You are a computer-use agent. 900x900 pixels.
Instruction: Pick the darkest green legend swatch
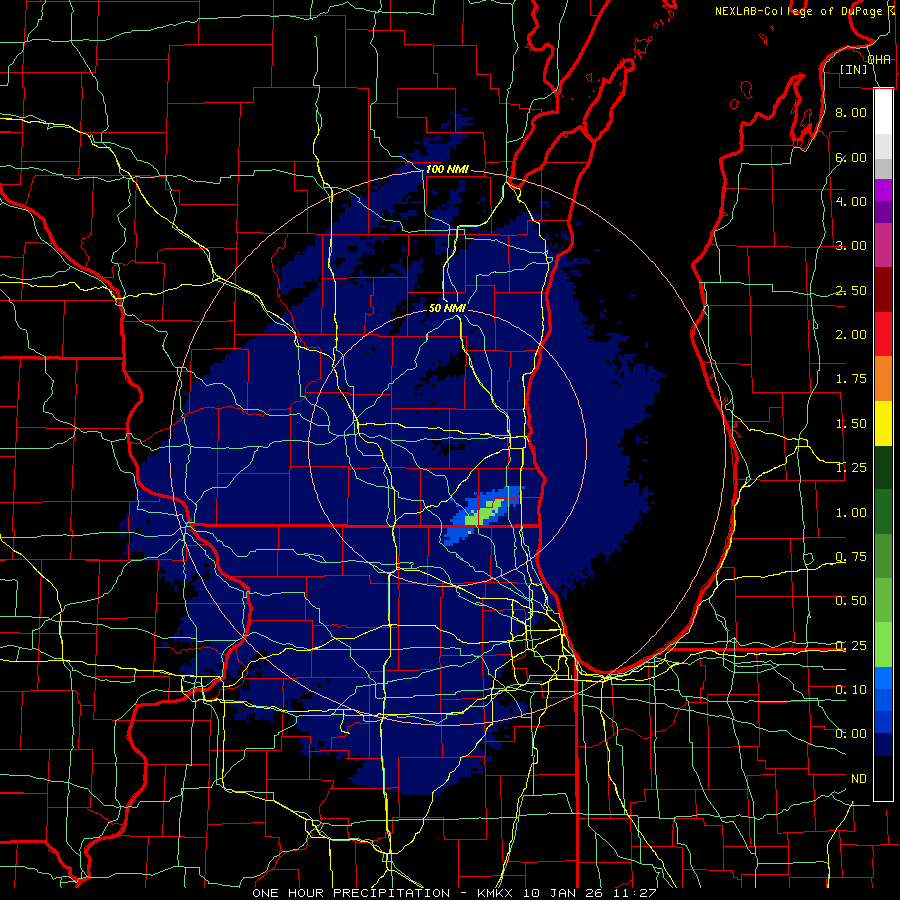pos(883,468)
